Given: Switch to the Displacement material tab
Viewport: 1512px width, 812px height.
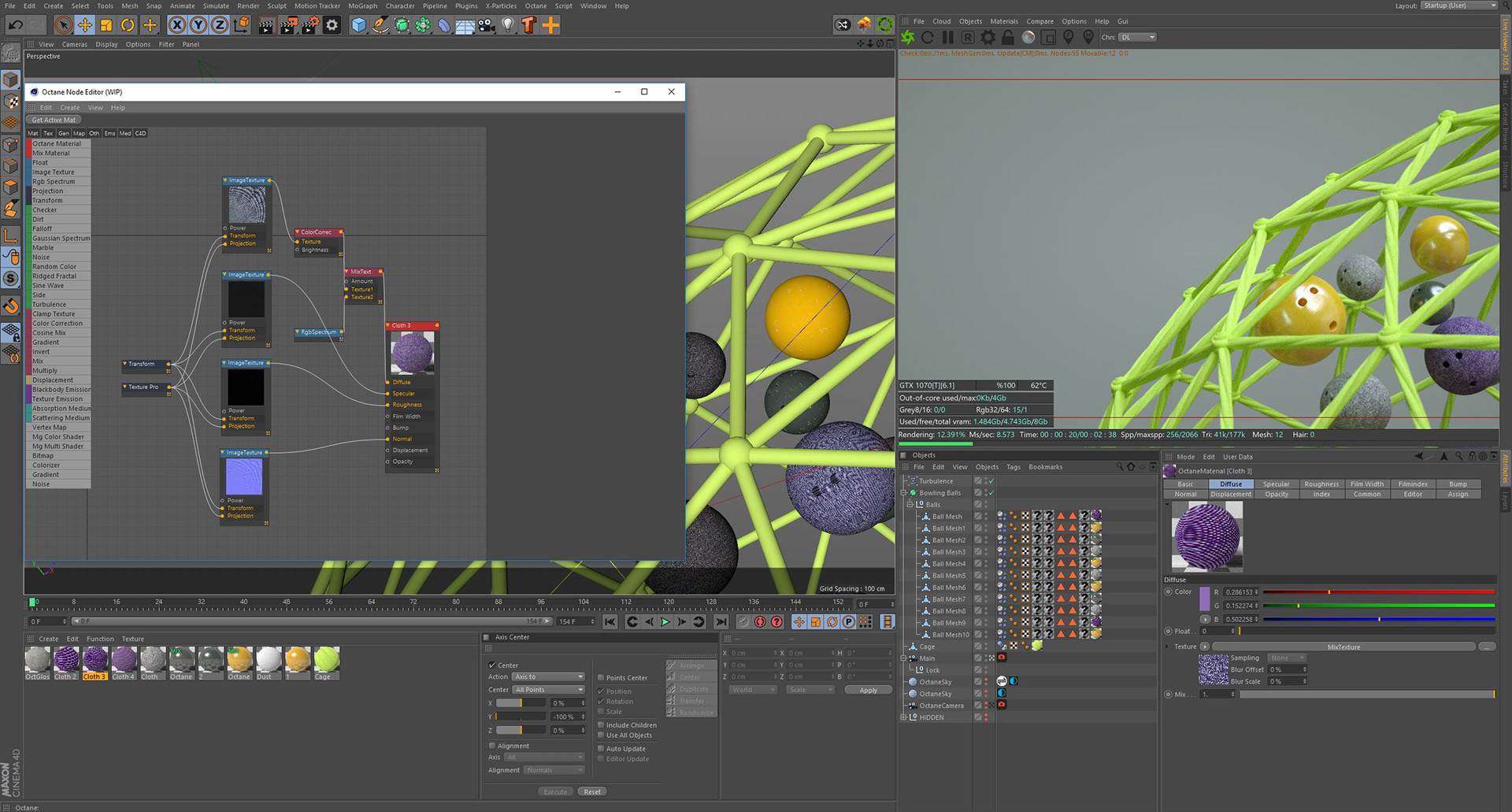Looking at the screenshot, I should click(x=1231, y=495).
